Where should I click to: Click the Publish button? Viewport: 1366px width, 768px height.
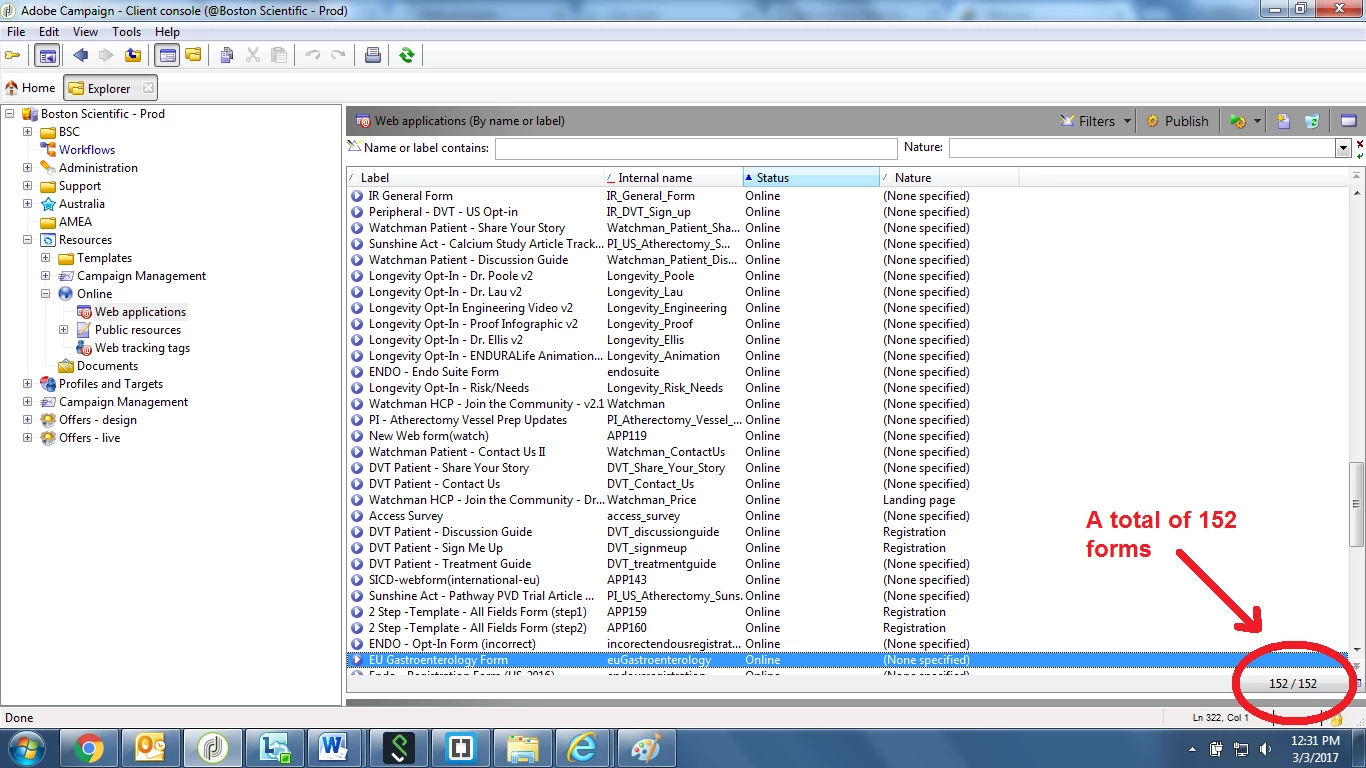coord(1177,121)
